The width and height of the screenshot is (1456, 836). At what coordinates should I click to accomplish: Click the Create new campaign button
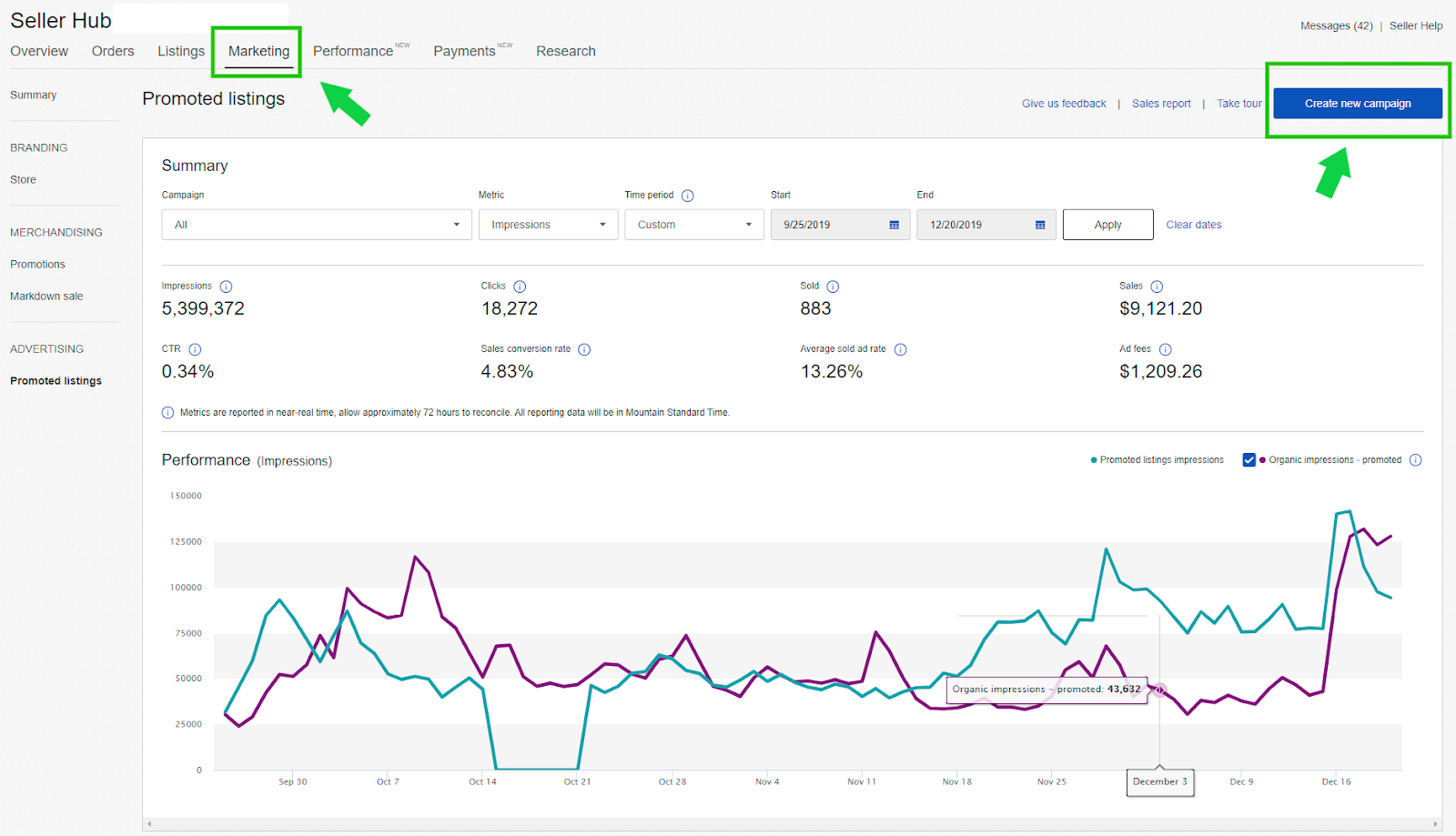tap(1357, 103)
